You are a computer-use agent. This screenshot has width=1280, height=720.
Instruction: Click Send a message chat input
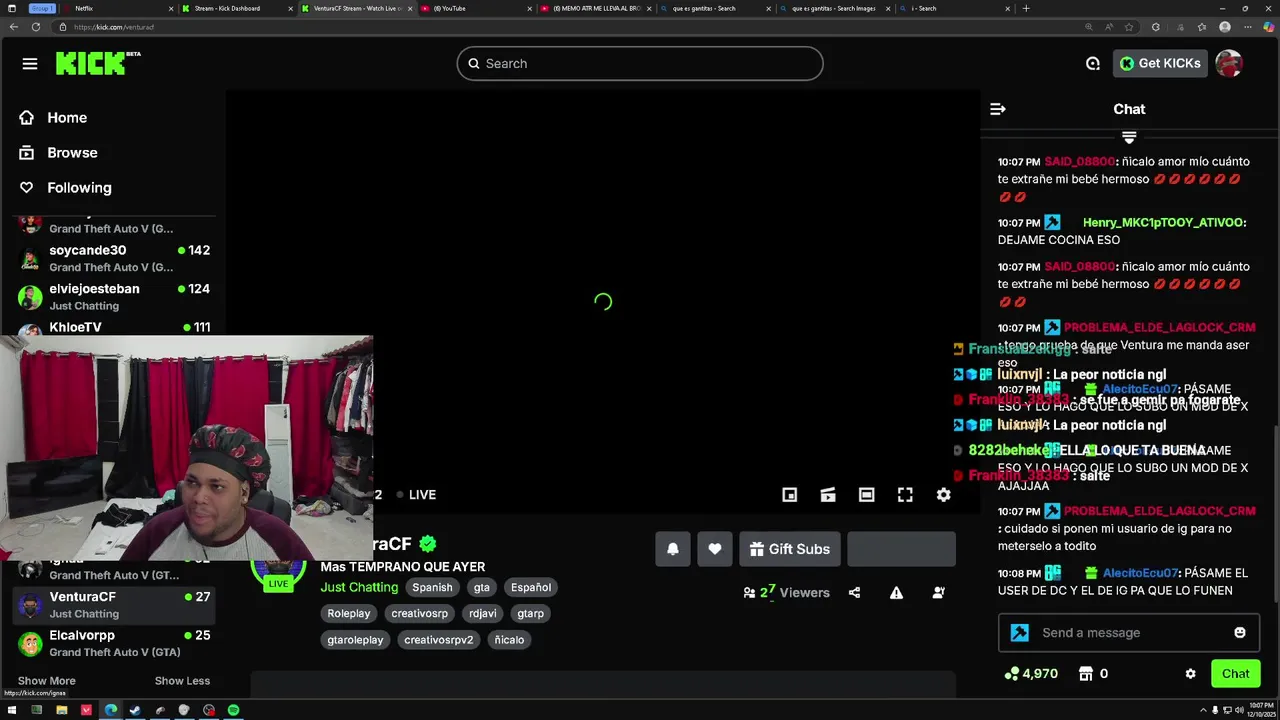(x=1128, y=632)
